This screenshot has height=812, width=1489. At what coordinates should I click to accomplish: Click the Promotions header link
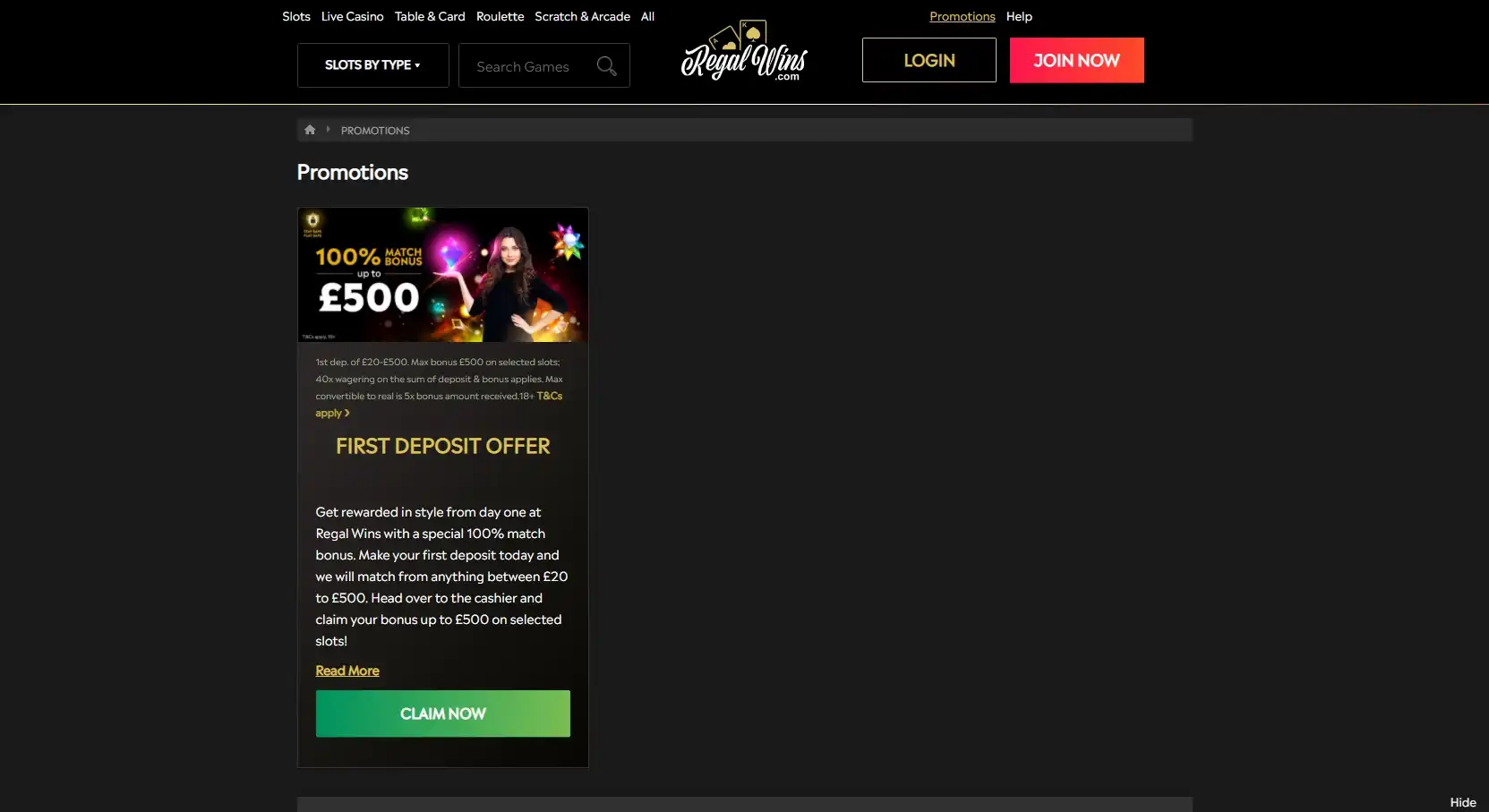(962, 16)
